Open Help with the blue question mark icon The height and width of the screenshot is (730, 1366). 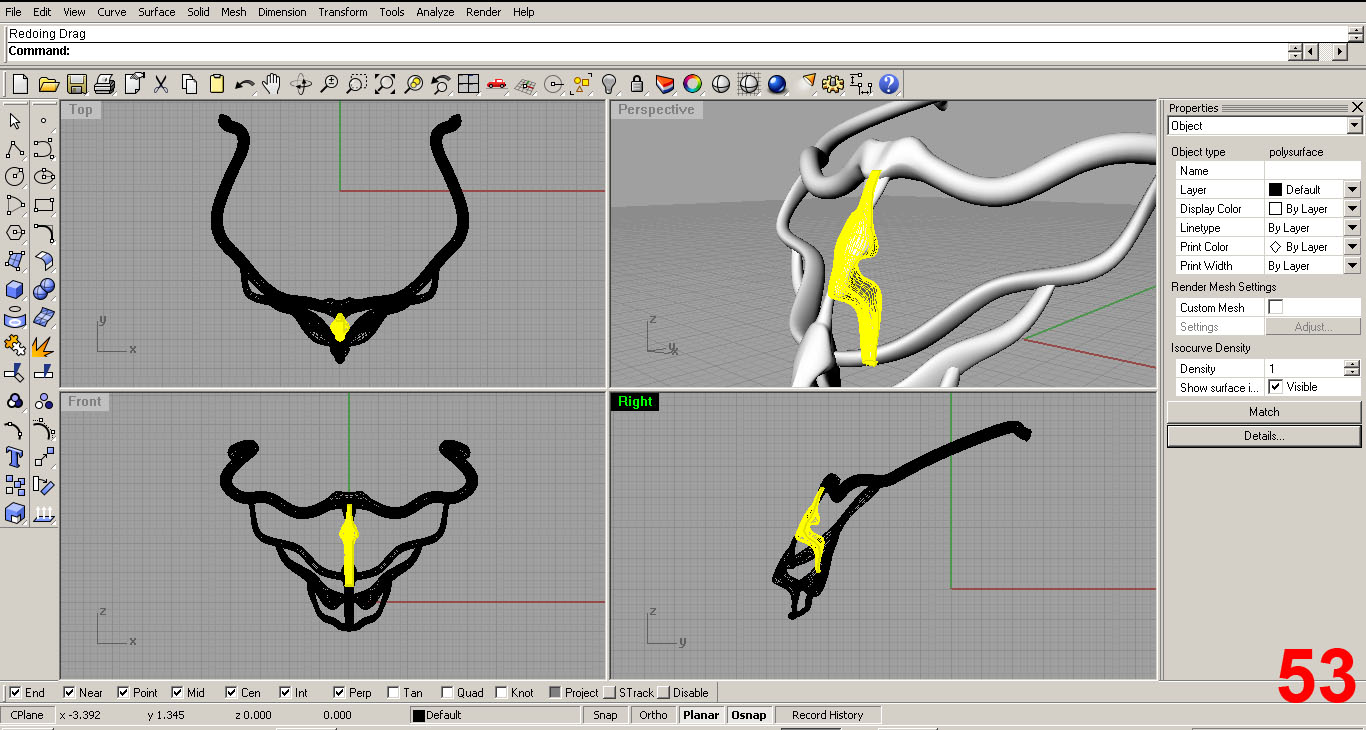[x=889, y=84]
